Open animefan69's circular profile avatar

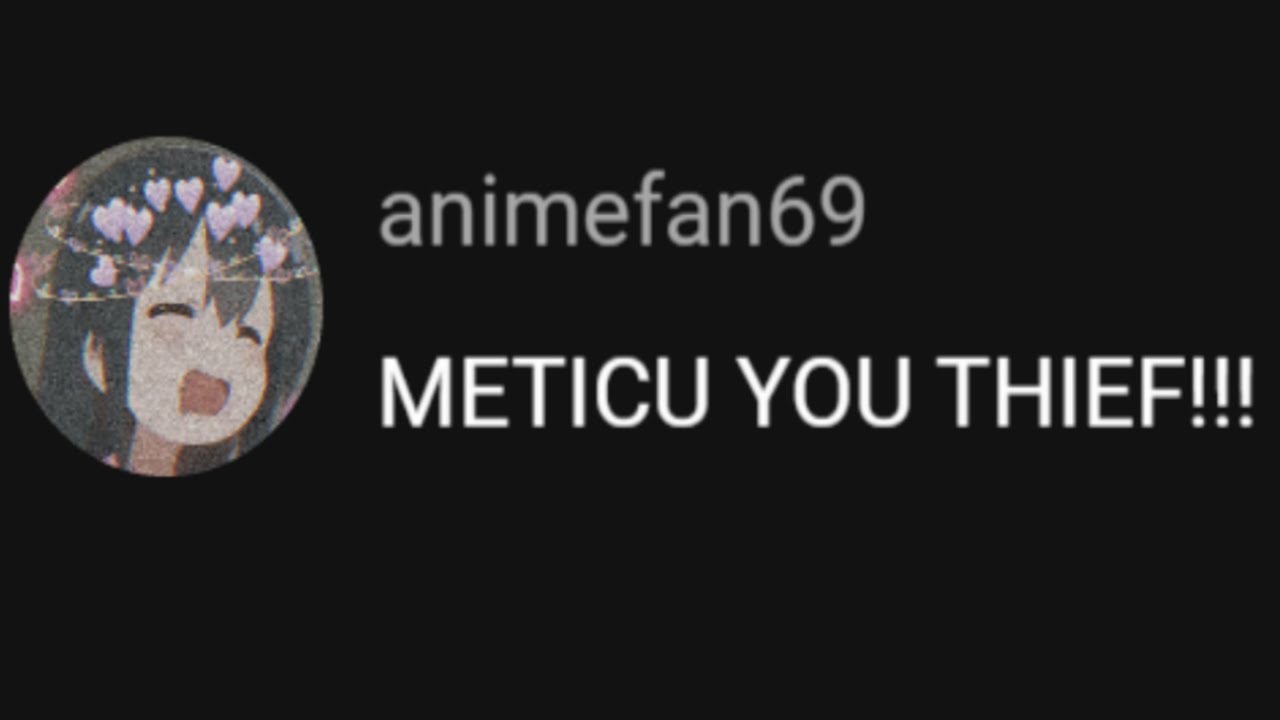[166, 306]
